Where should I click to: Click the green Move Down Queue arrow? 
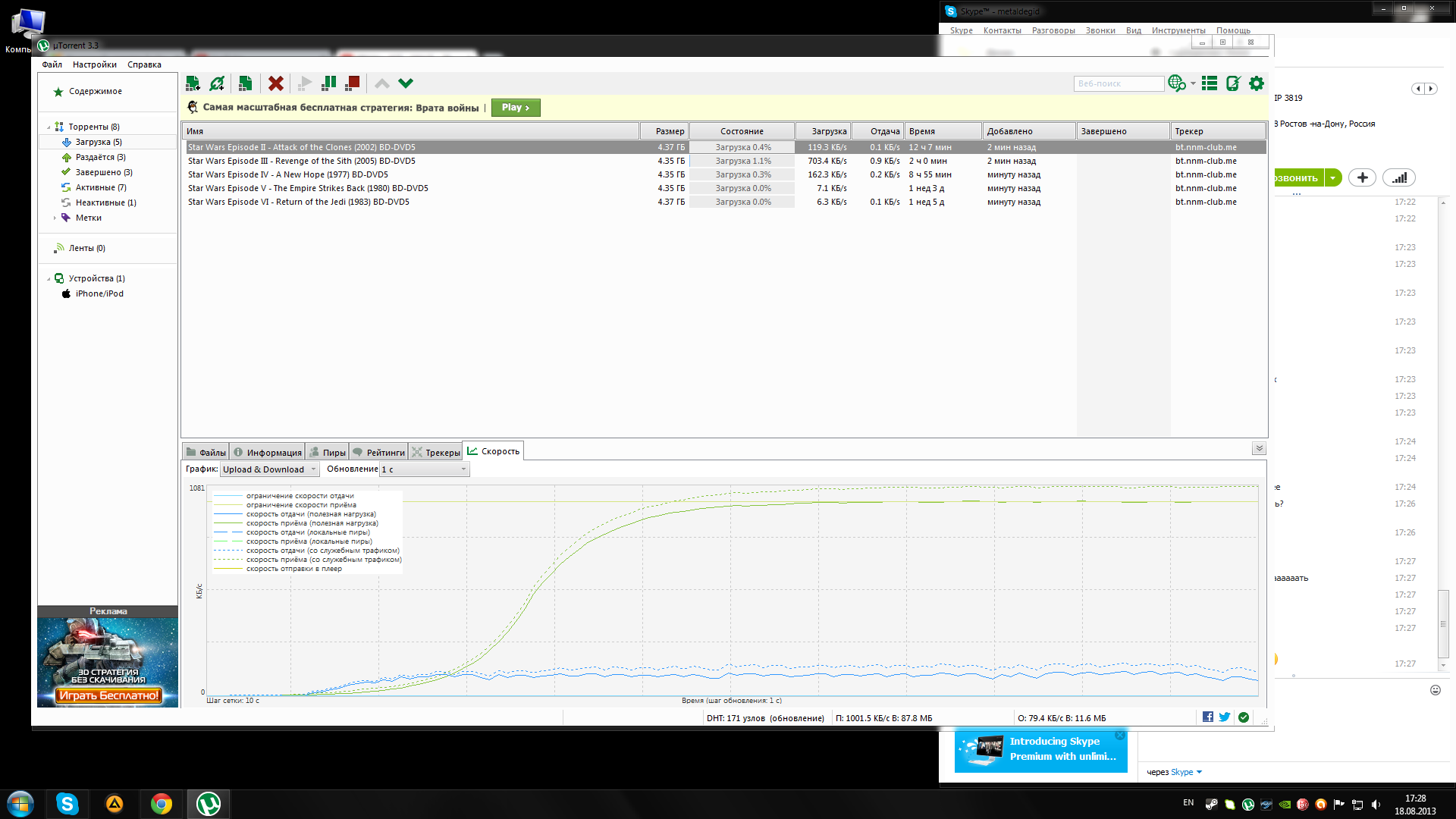point(406,83)
